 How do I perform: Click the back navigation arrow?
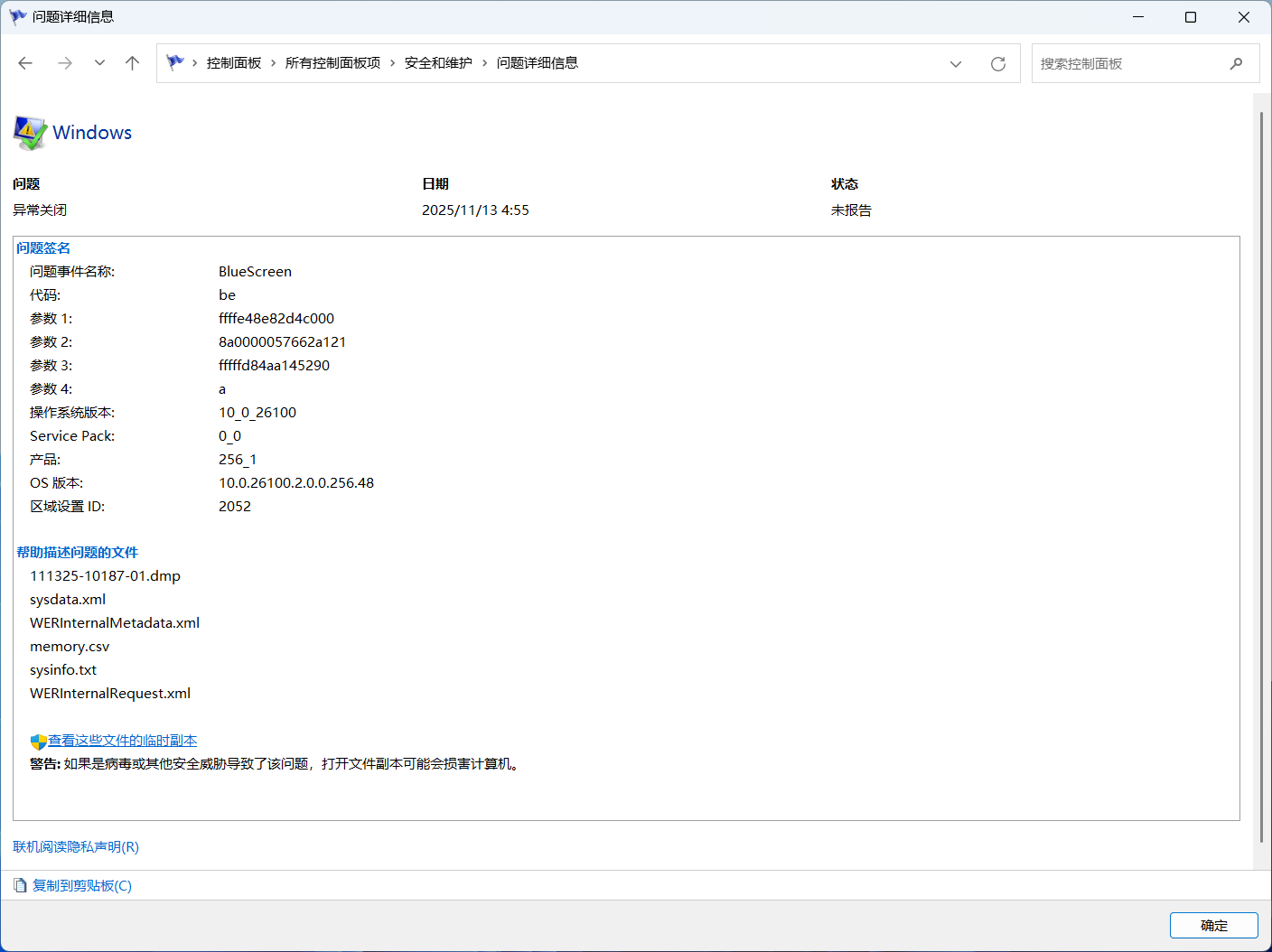25,63
